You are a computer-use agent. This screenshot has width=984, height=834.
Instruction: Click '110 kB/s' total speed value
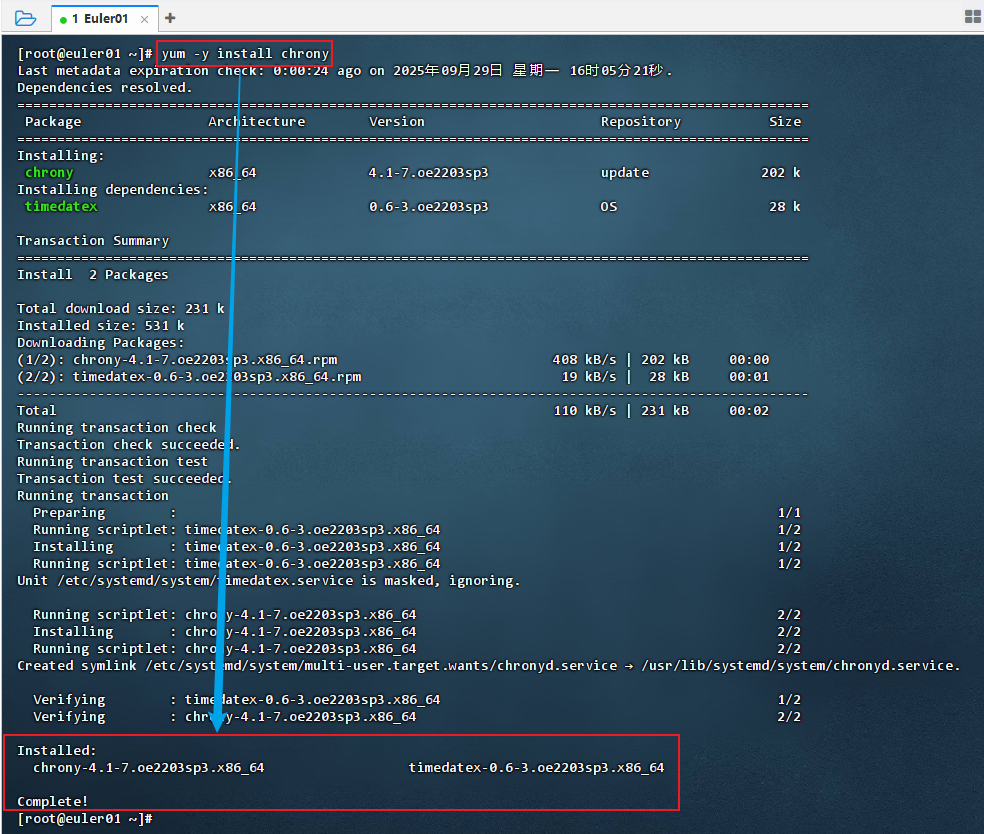point(585,411)
